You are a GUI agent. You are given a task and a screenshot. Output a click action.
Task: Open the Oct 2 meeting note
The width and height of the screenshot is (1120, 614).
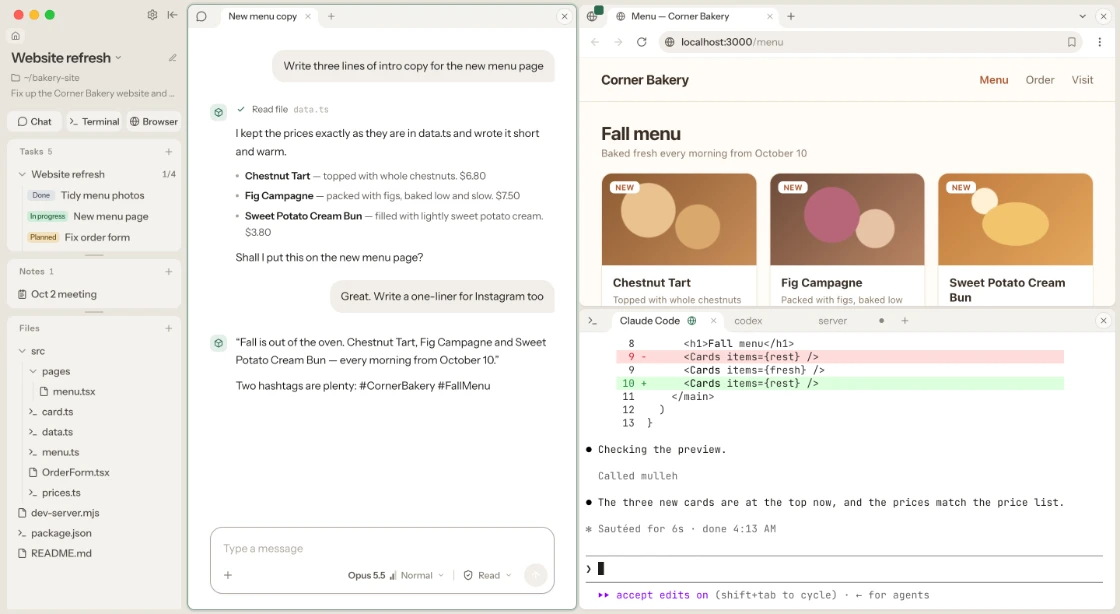(x=64, y=294)
